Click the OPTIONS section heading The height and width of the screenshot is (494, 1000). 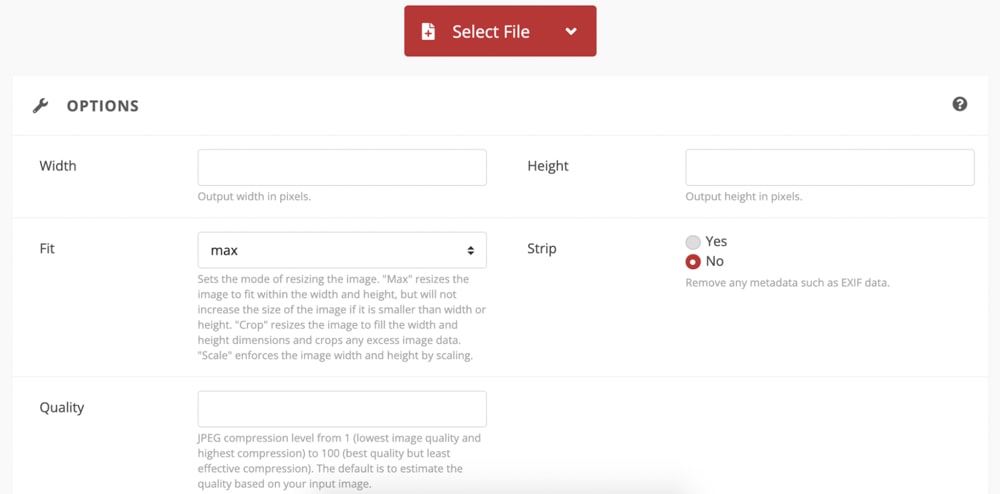tap(103, 106)
